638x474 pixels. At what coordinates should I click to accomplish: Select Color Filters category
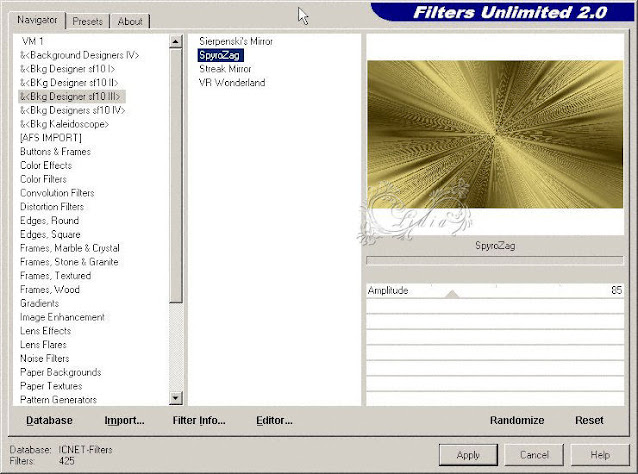(43, 179)
